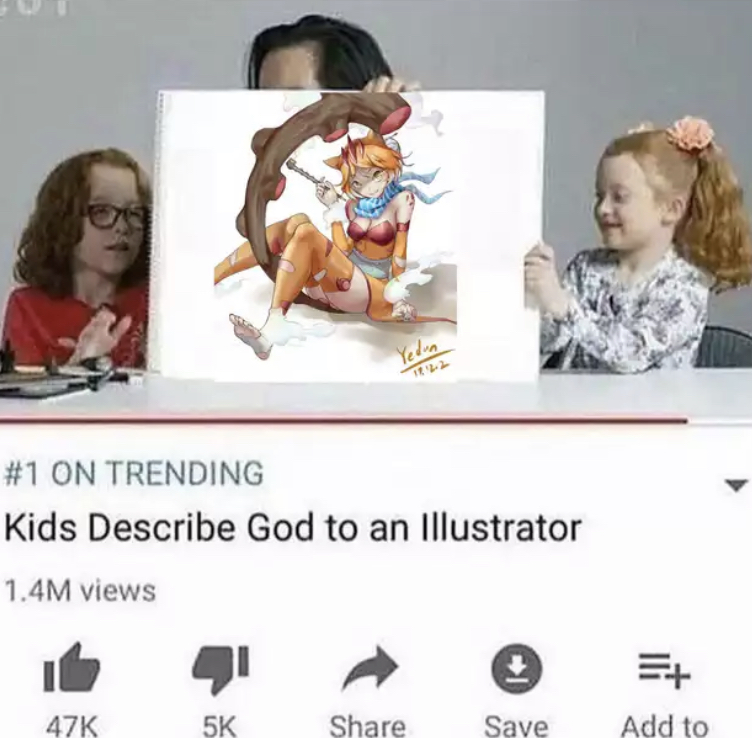Tap the Save download icon
Viewport: 752px width, 738px height.
pyautogui.click(x=517, y=668)
